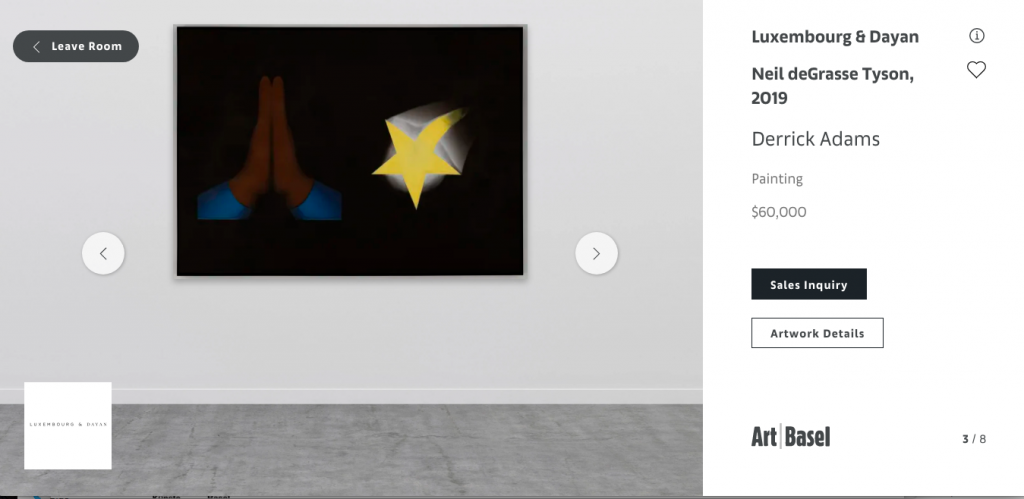Open the gallery info icon

[976, 36]
